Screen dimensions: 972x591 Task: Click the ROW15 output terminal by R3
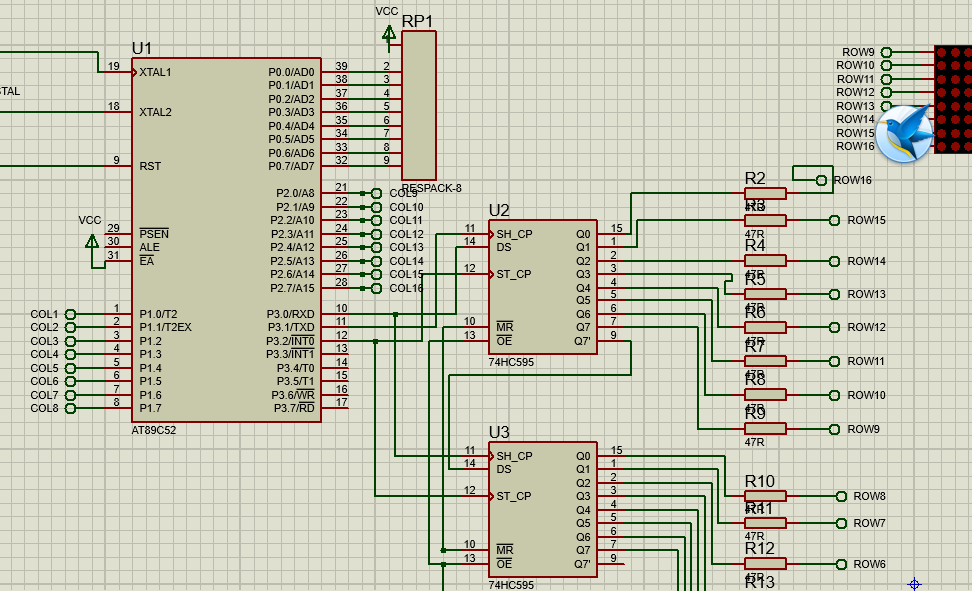834,220
